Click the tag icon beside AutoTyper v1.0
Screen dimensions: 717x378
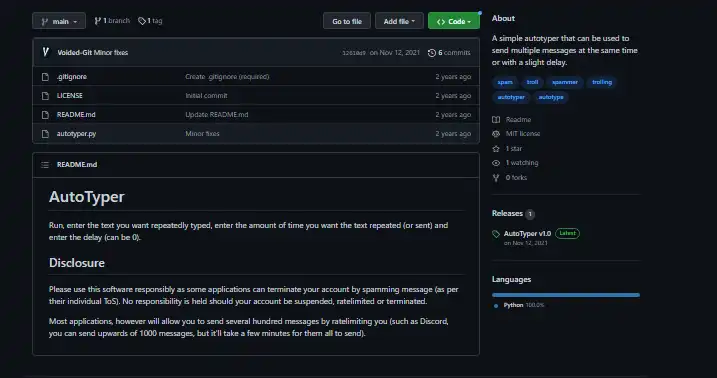tap(496, 234)
